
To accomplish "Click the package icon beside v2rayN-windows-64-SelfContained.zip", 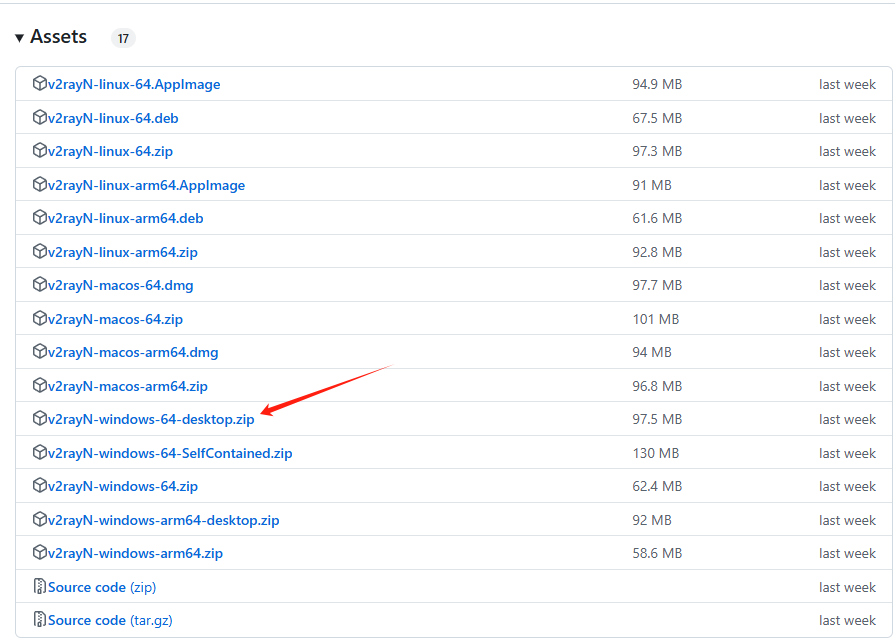I will point(39,452).
